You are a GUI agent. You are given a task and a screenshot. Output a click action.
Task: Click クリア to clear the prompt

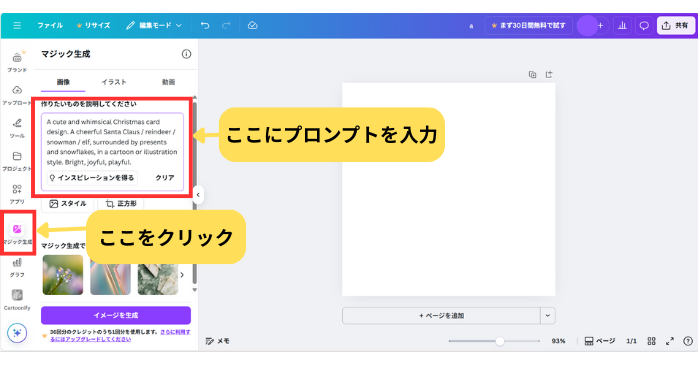point(165,178)
